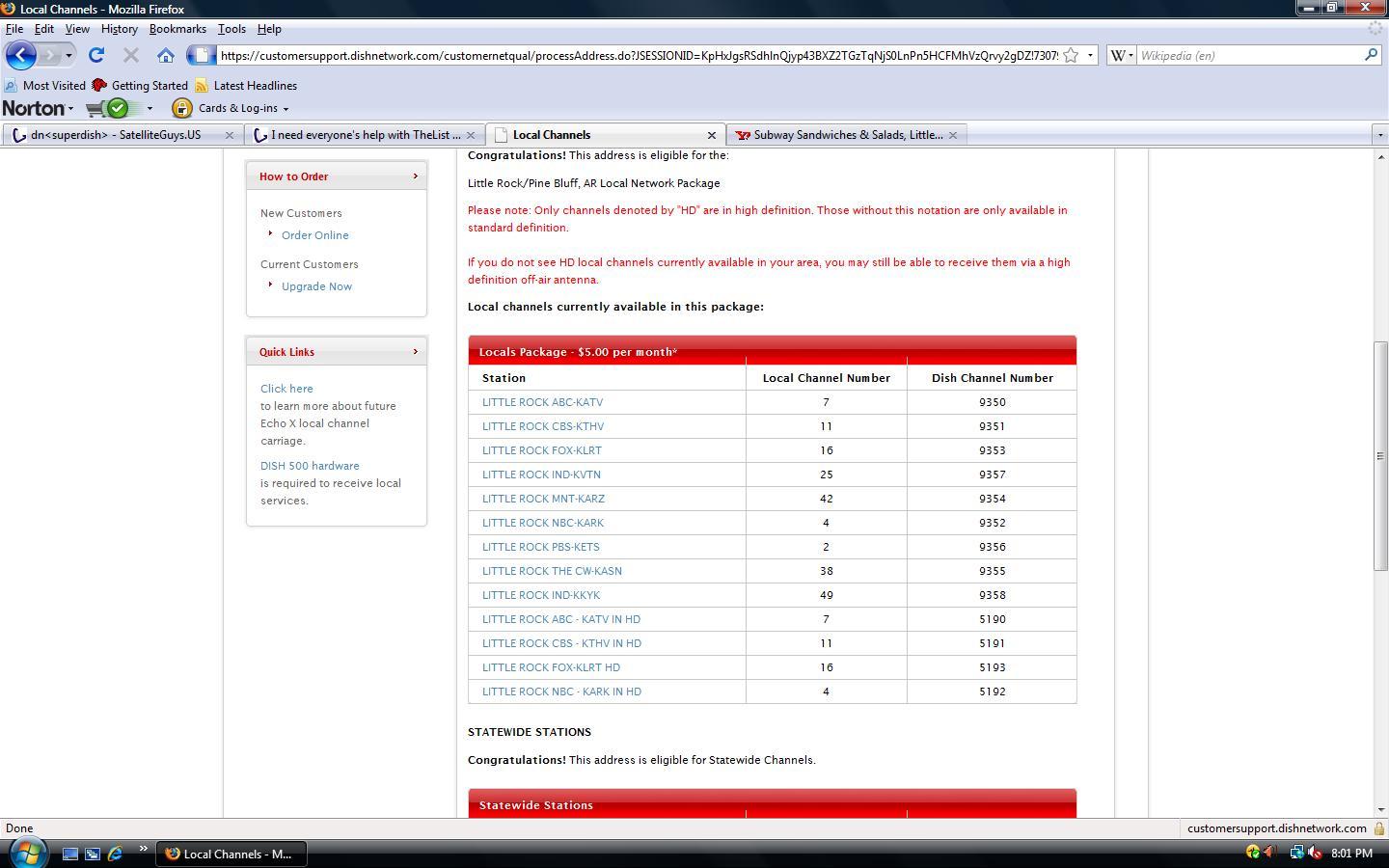
Task: Close the Local Channels tab
Action: tap(712, 135)
